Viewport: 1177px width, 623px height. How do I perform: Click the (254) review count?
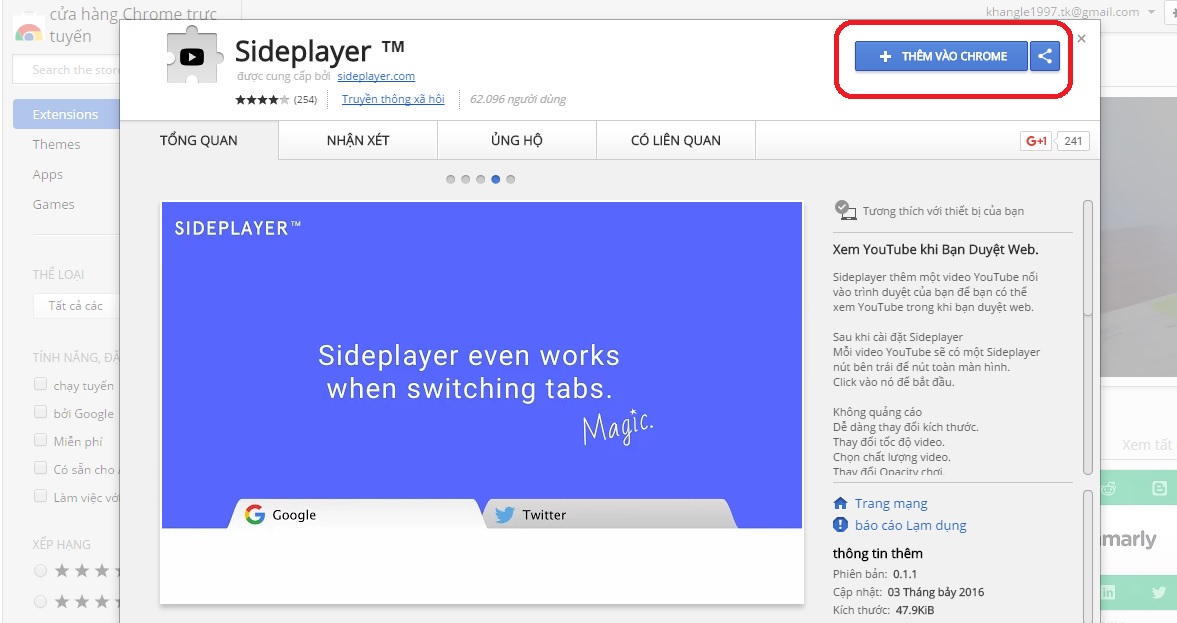pos(305,99)
